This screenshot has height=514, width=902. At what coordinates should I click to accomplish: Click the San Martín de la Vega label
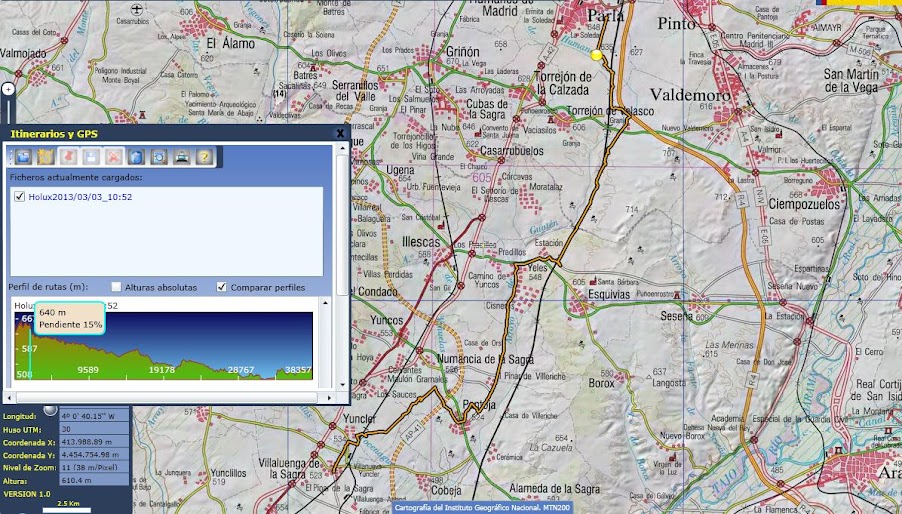click(851, 80)
